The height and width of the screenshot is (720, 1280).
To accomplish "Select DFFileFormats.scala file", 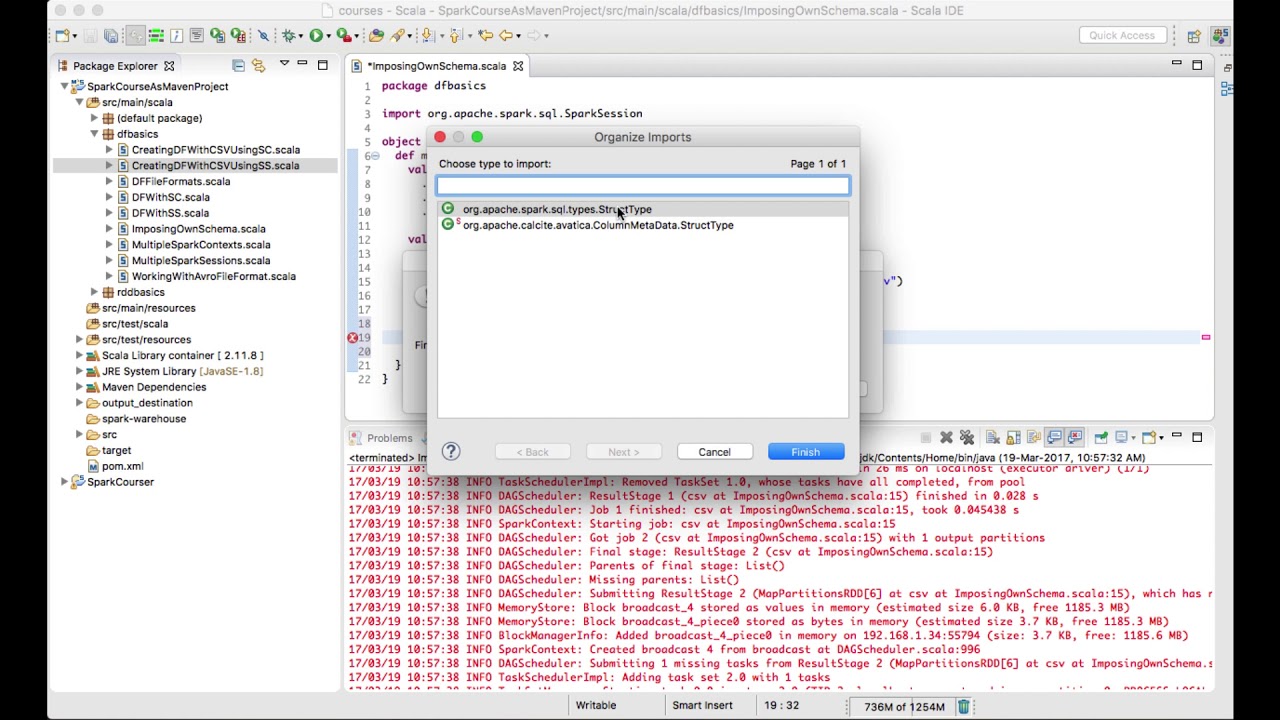I will click(181, 182).
